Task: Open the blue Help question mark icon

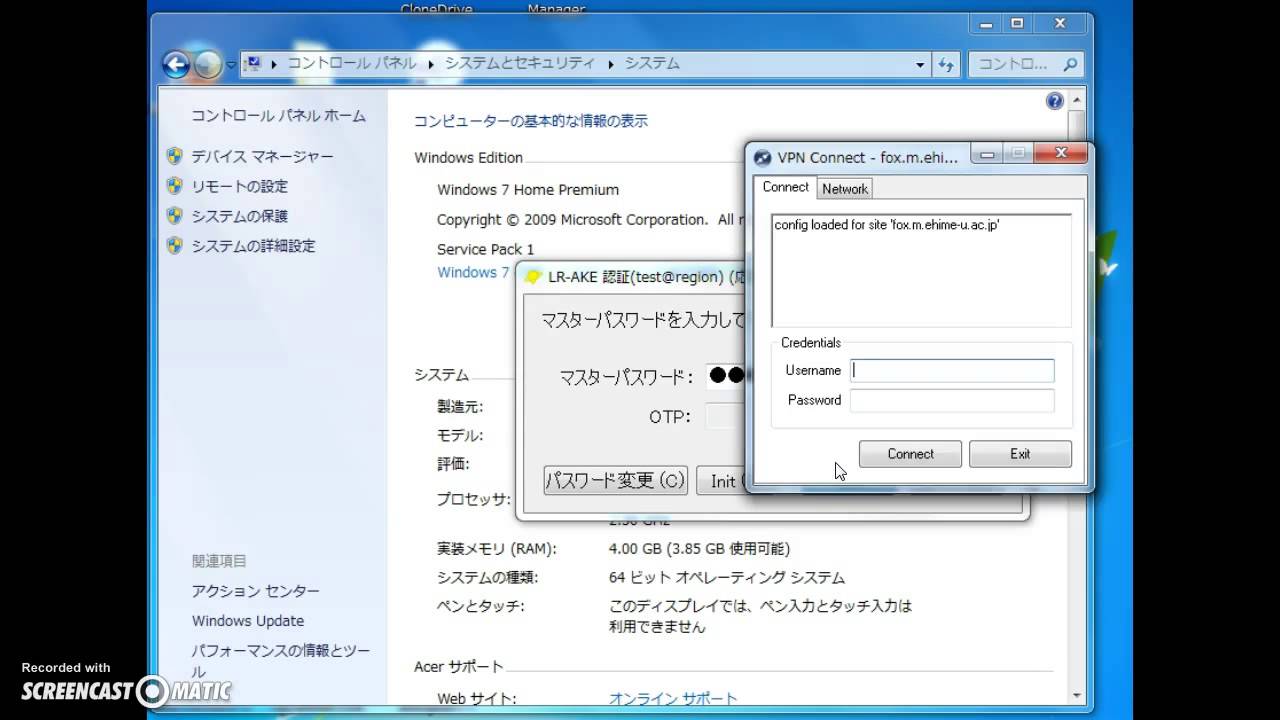Action: tap(1054, 101)
